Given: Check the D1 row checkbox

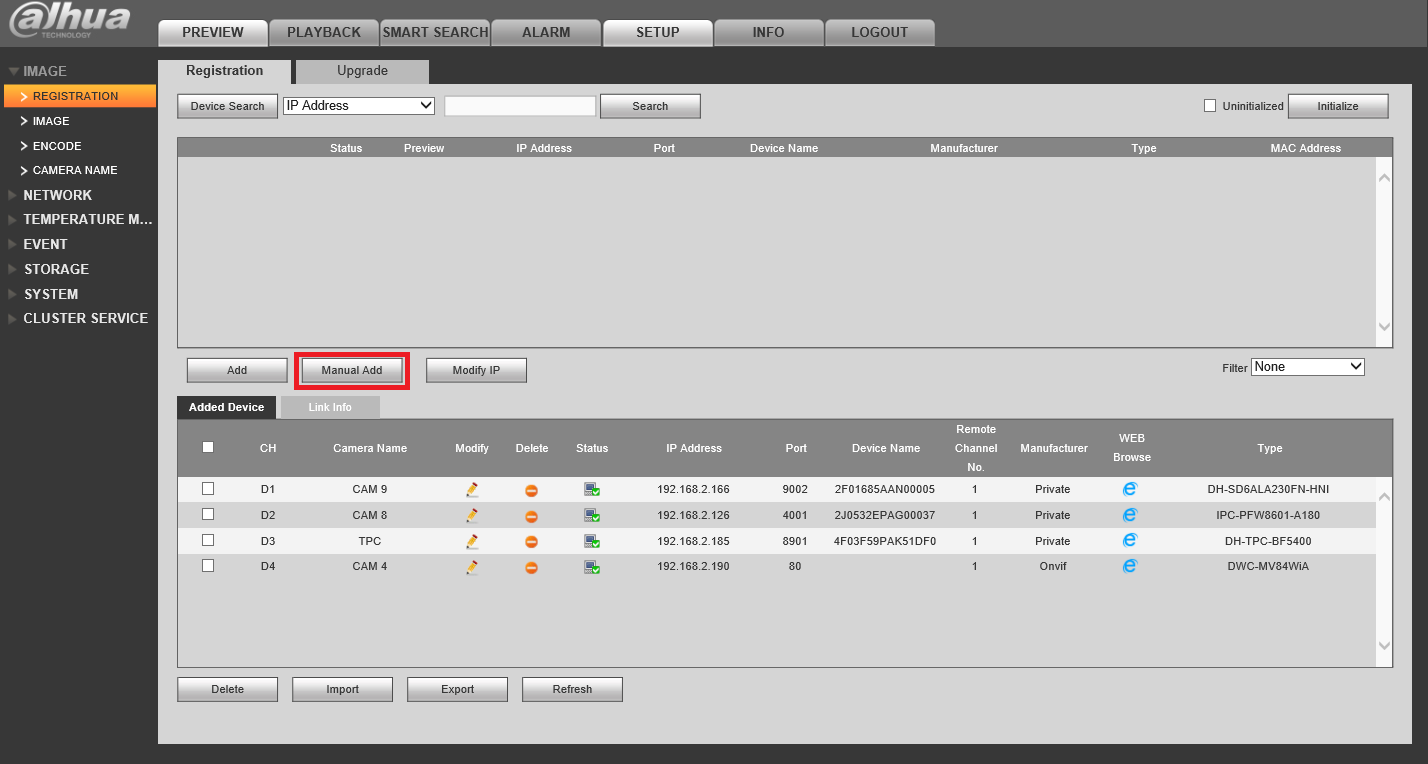Looking at the screenshot, I should (208, 488).
